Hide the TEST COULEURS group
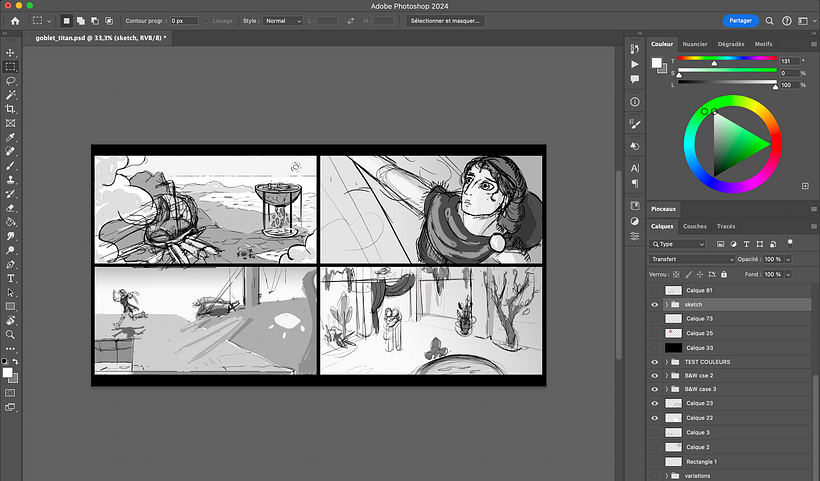Viewport: 820px width, 481px height. [655, 361]
